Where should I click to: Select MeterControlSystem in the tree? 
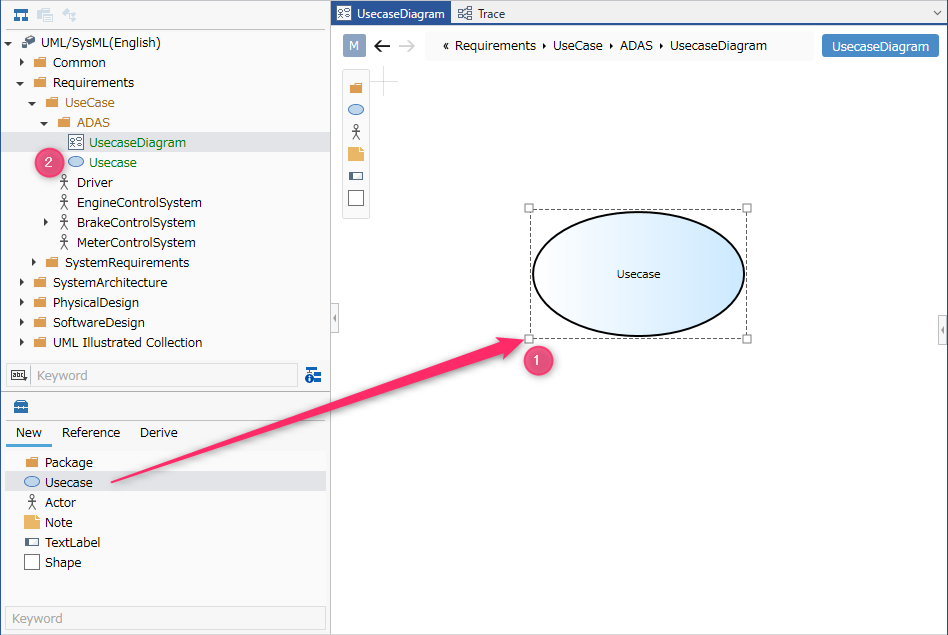136,243
